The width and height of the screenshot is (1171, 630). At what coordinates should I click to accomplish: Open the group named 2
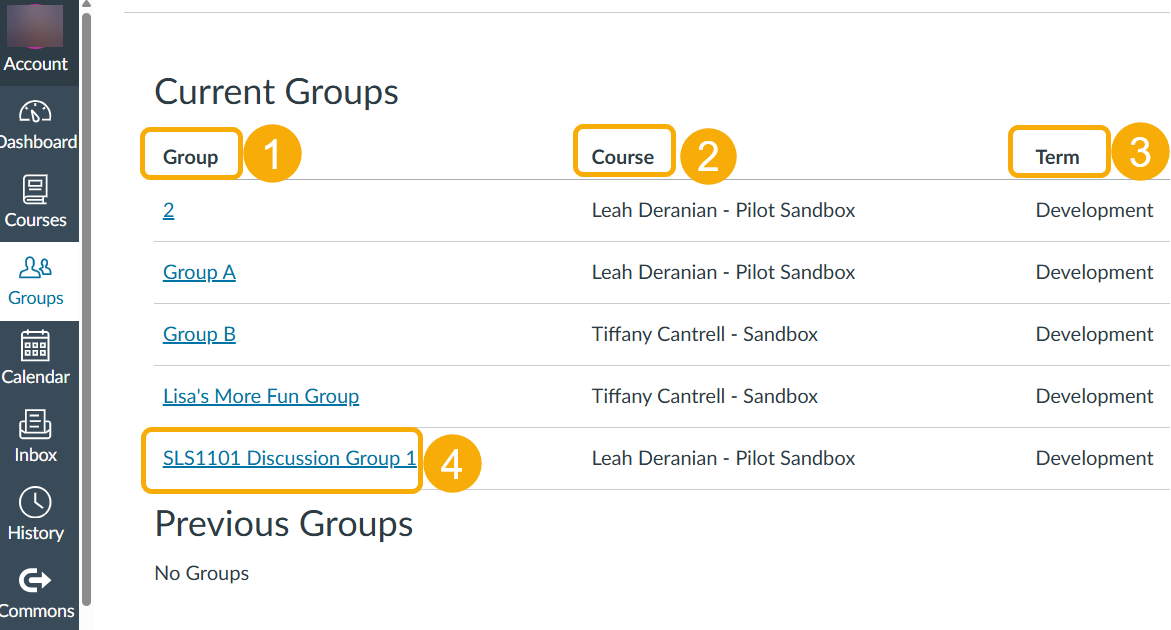pos(168,210)
